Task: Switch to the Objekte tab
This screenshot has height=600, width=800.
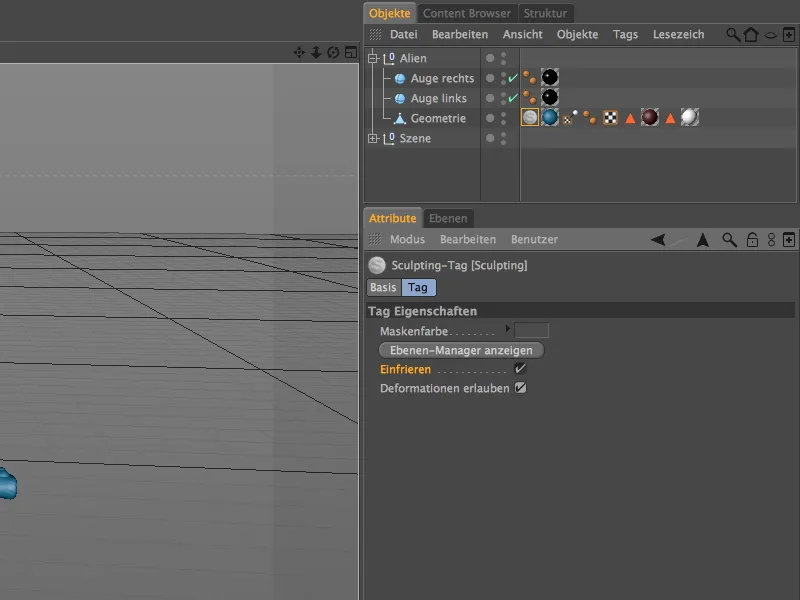Action: coord(390,13)
